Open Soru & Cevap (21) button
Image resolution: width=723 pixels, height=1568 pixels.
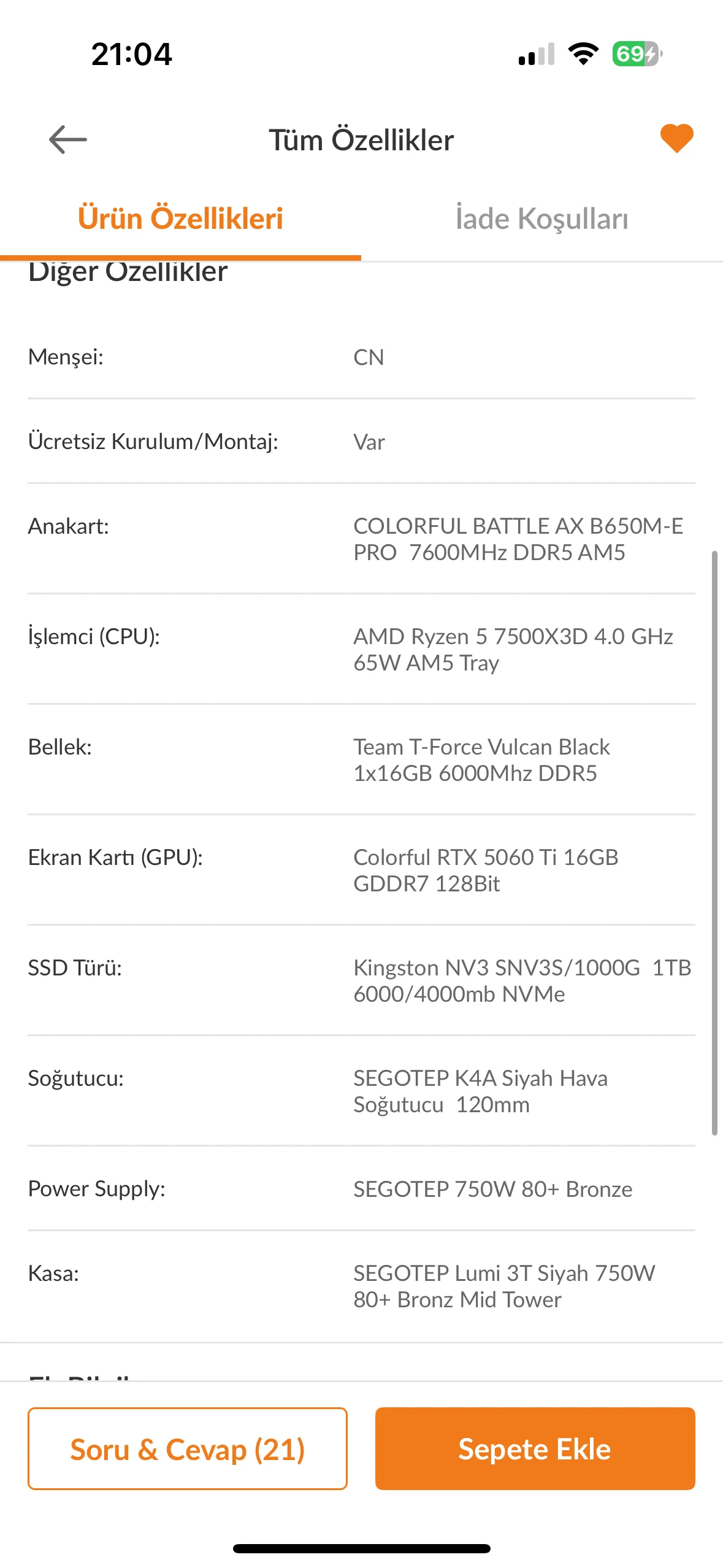188,1448
